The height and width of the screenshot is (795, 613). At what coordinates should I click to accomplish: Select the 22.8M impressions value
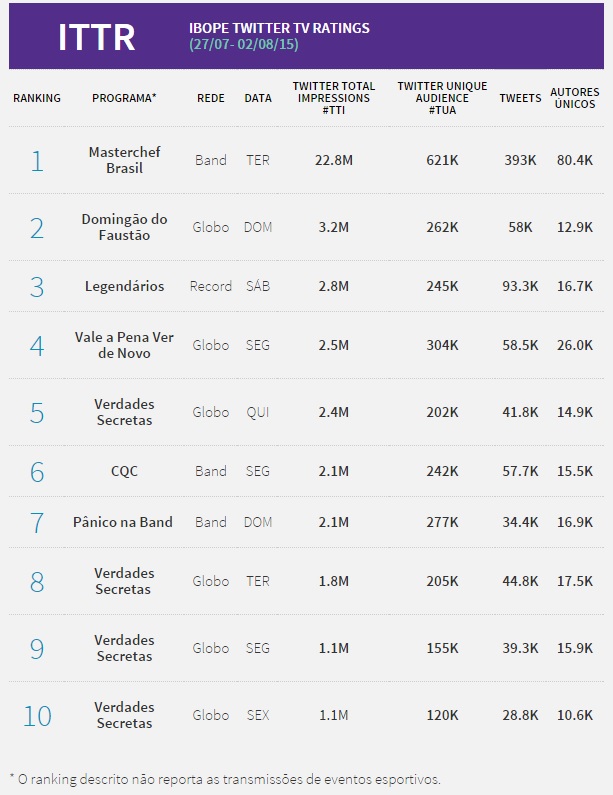point(334,160)
